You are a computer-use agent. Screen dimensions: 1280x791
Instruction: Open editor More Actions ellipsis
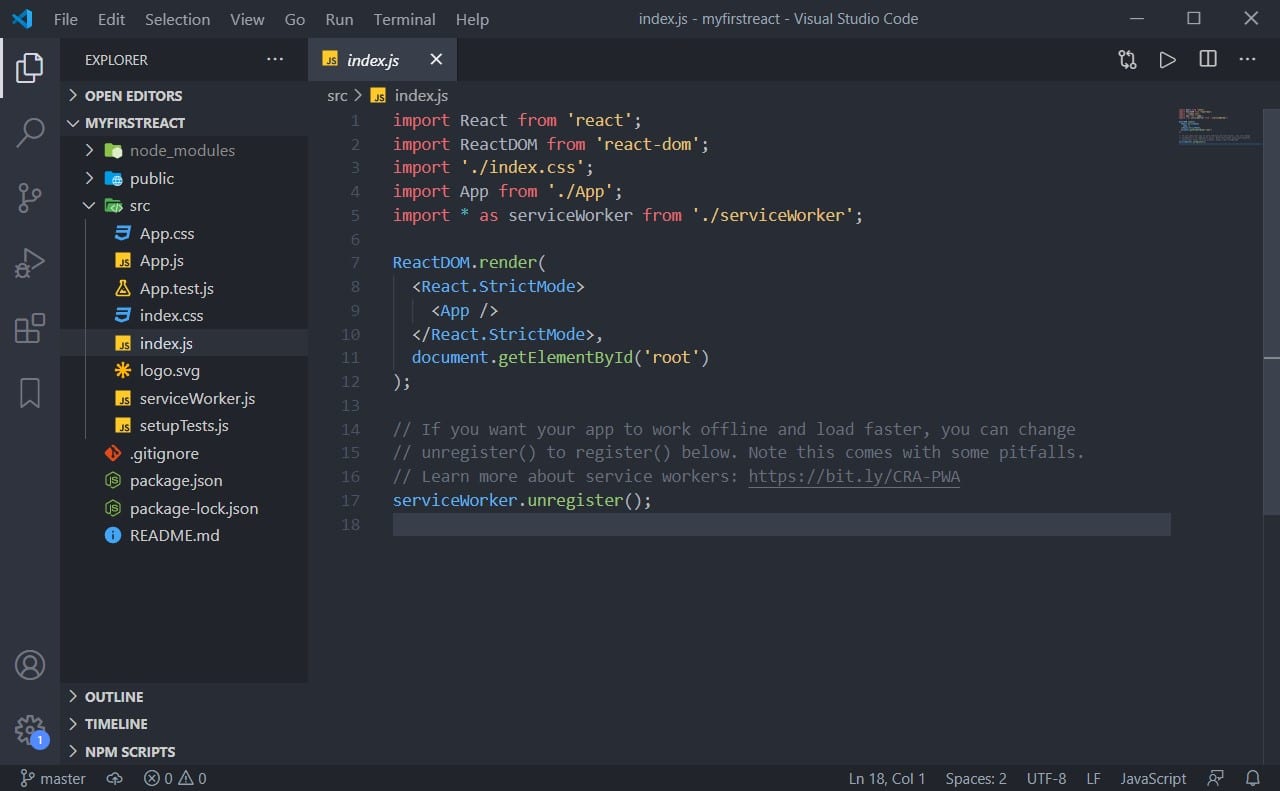point(1247,60)
